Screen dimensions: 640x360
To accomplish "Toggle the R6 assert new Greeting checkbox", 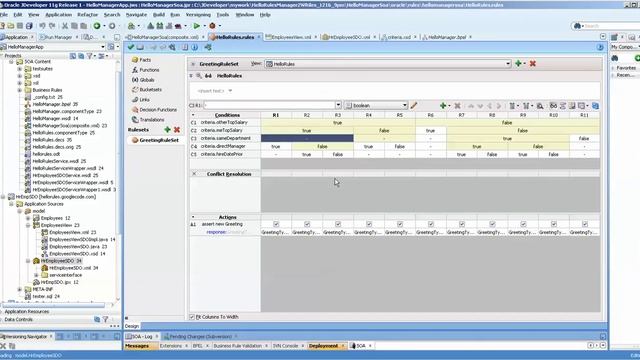I will point(431,224).
